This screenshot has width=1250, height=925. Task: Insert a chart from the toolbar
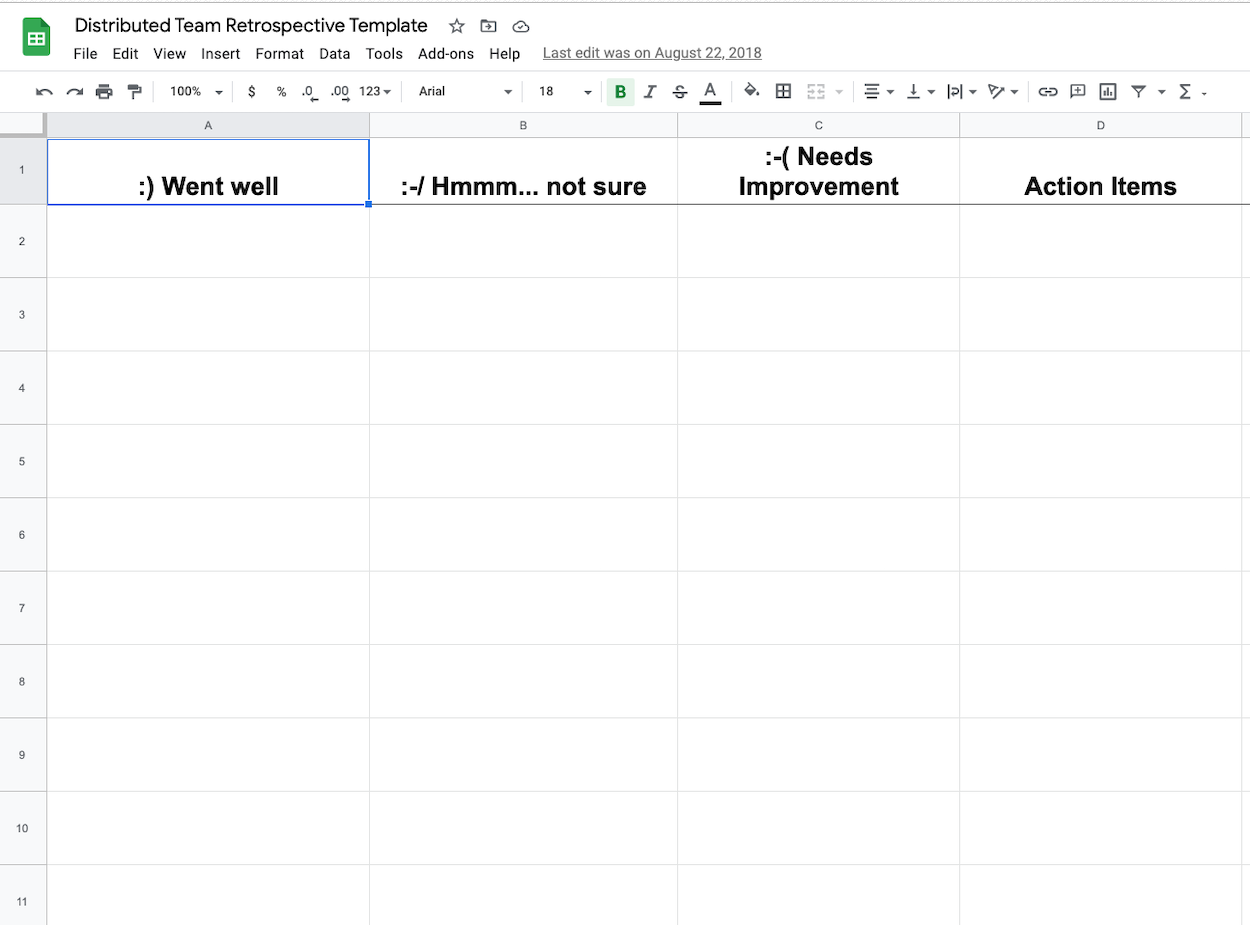point(1107,91)
